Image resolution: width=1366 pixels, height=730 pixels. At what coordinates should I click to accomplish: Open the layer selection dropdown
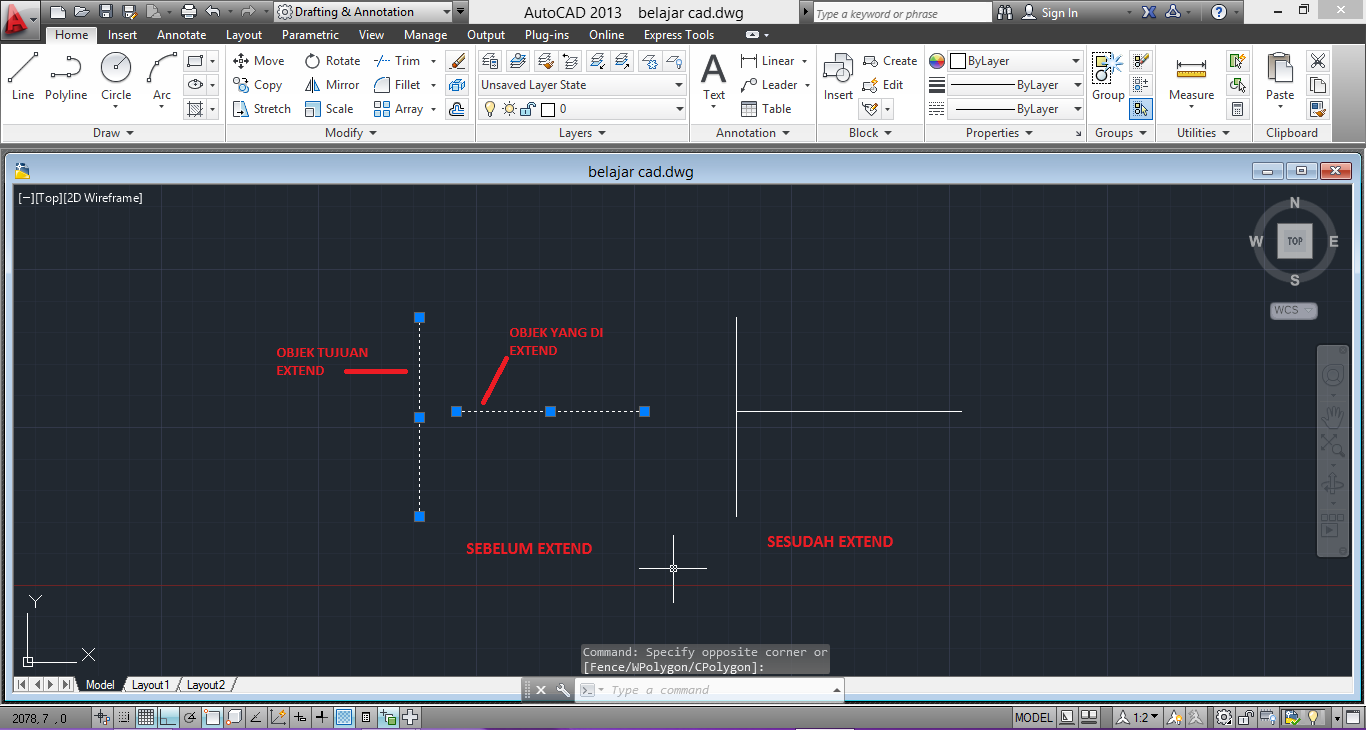click(x=677, y=108)
